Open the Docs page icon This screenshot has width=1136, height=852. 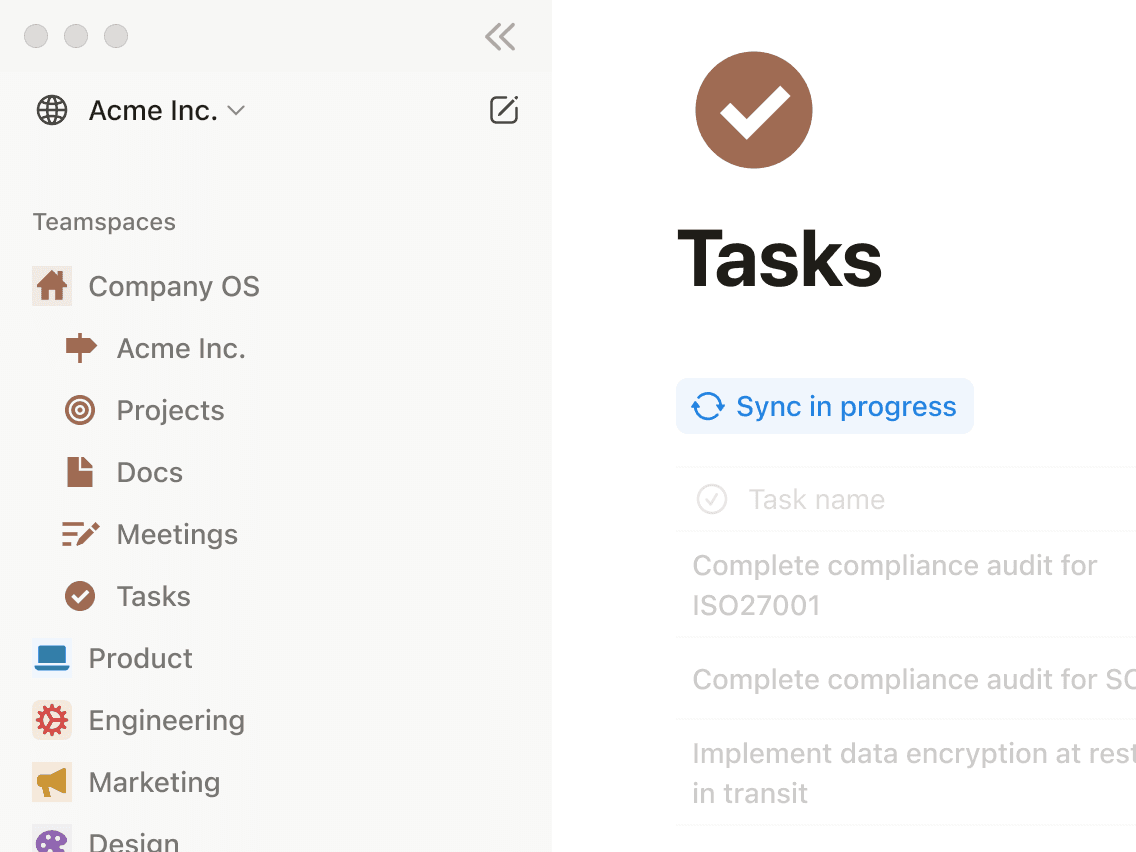click(79, 472)
